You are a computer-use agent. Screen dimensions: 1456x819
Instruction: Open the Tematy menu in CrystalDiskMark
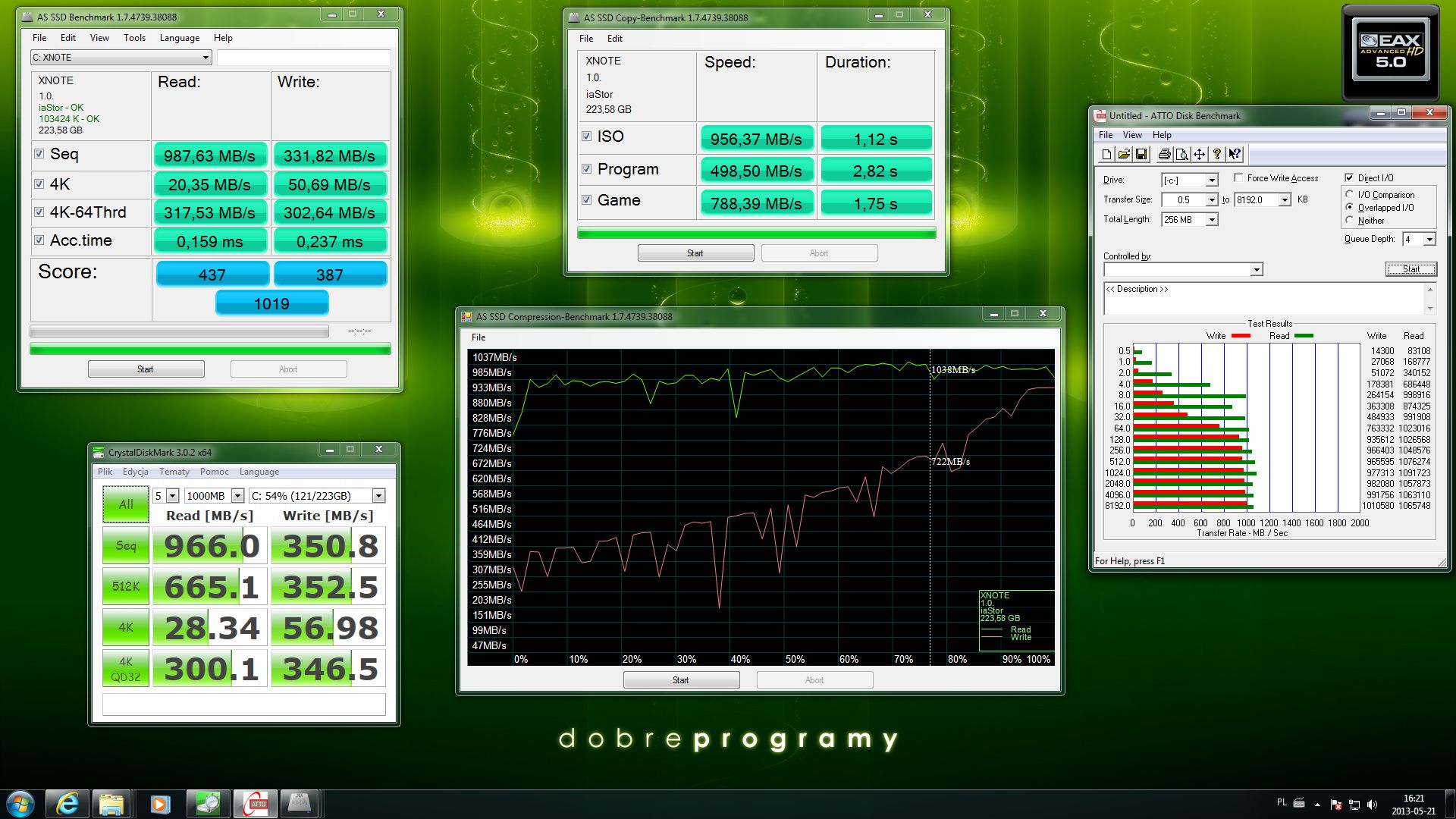click(174, 472)
